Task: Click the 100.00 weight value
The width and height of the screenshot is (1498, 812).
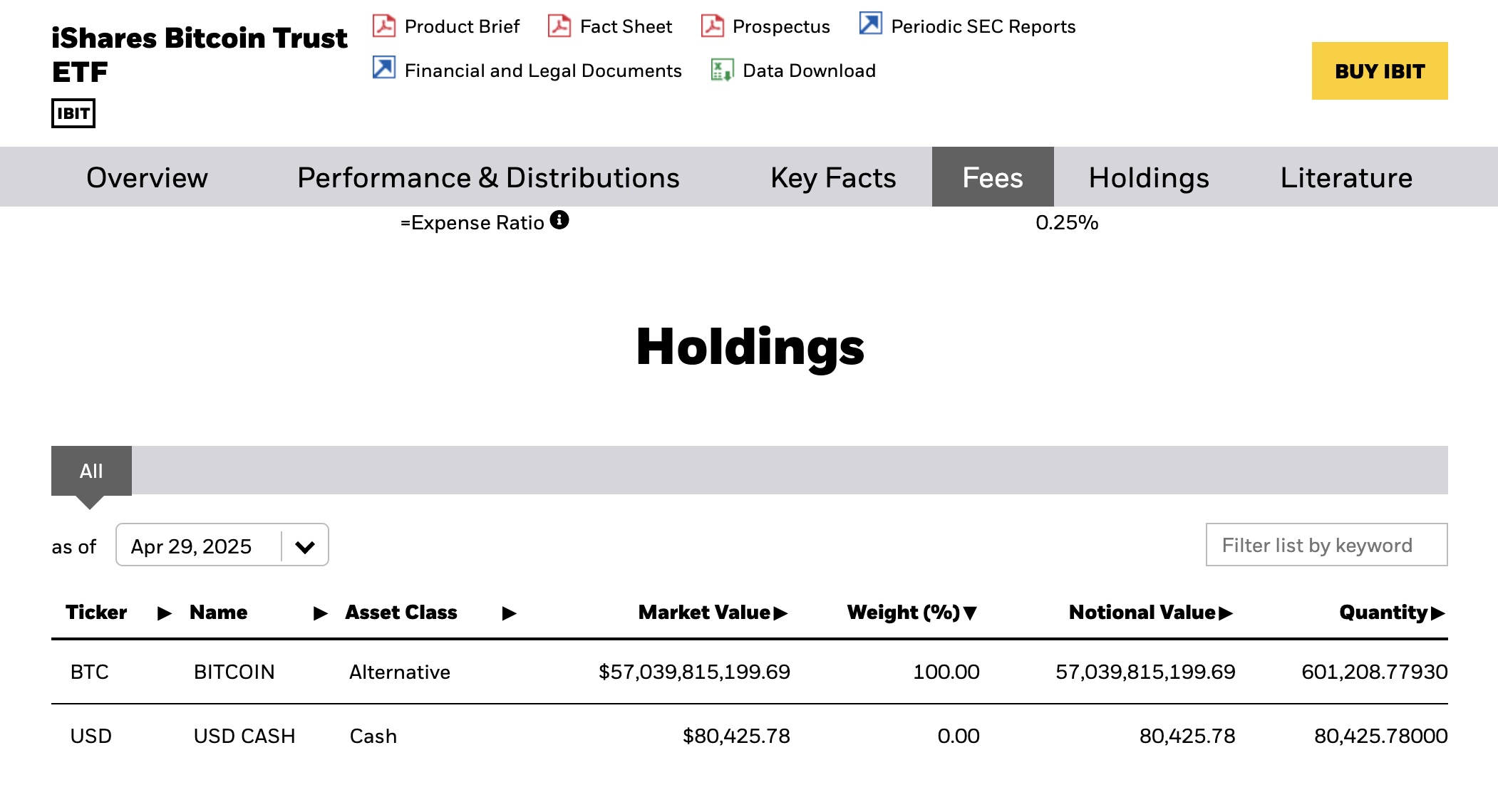Action: (946, 672)
